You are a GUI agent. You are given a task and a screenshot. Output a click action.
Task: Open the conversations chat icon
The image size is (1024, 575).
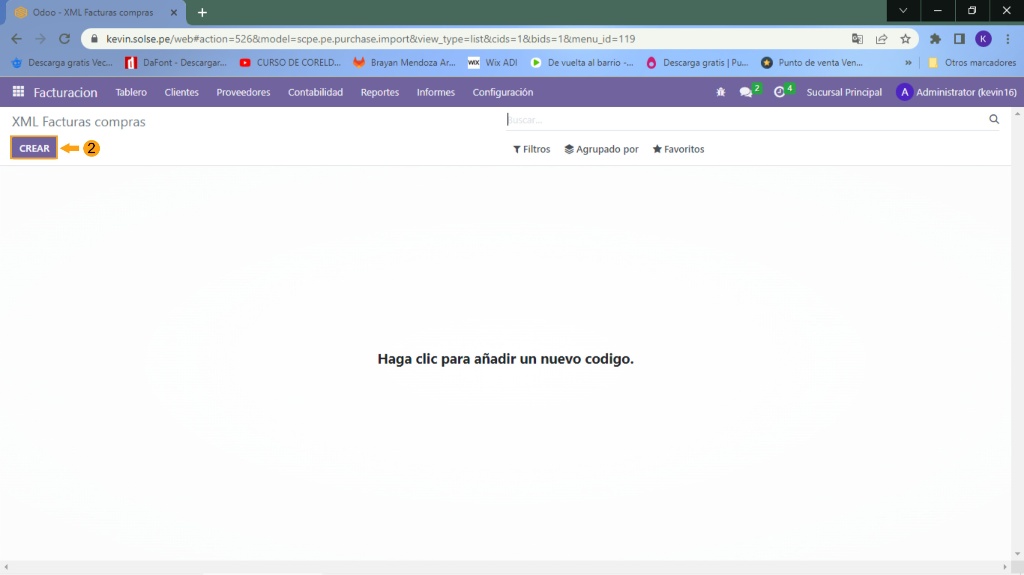pyautogui.click(x=746, y=92)
